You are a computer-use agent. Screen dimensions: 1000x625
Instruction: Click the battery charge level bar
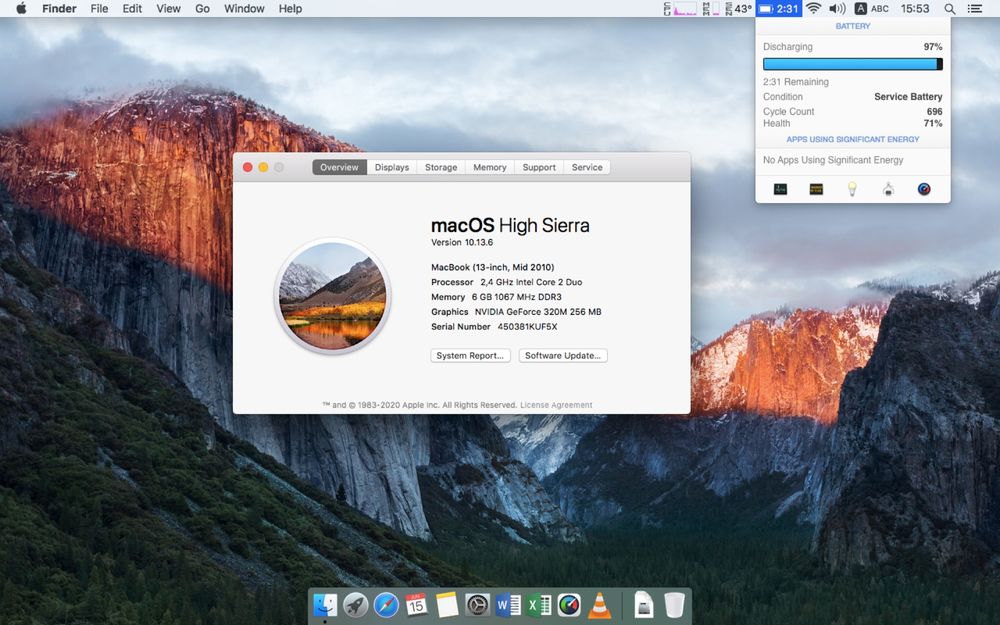(x=853, y=64)
